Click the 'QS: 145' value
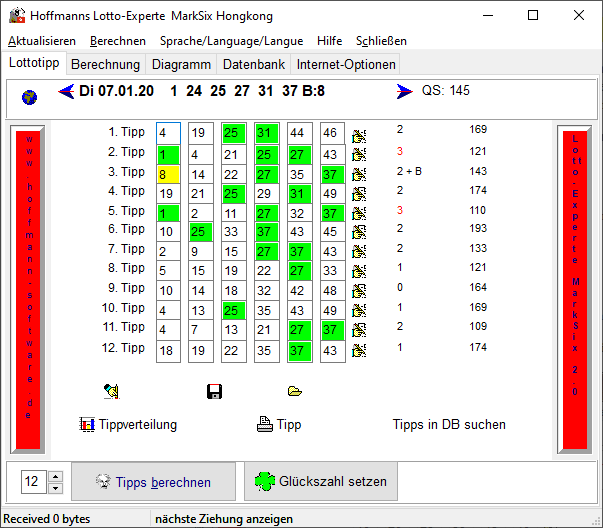The height and width of the screenshot is (528, 603). (445, 91)
